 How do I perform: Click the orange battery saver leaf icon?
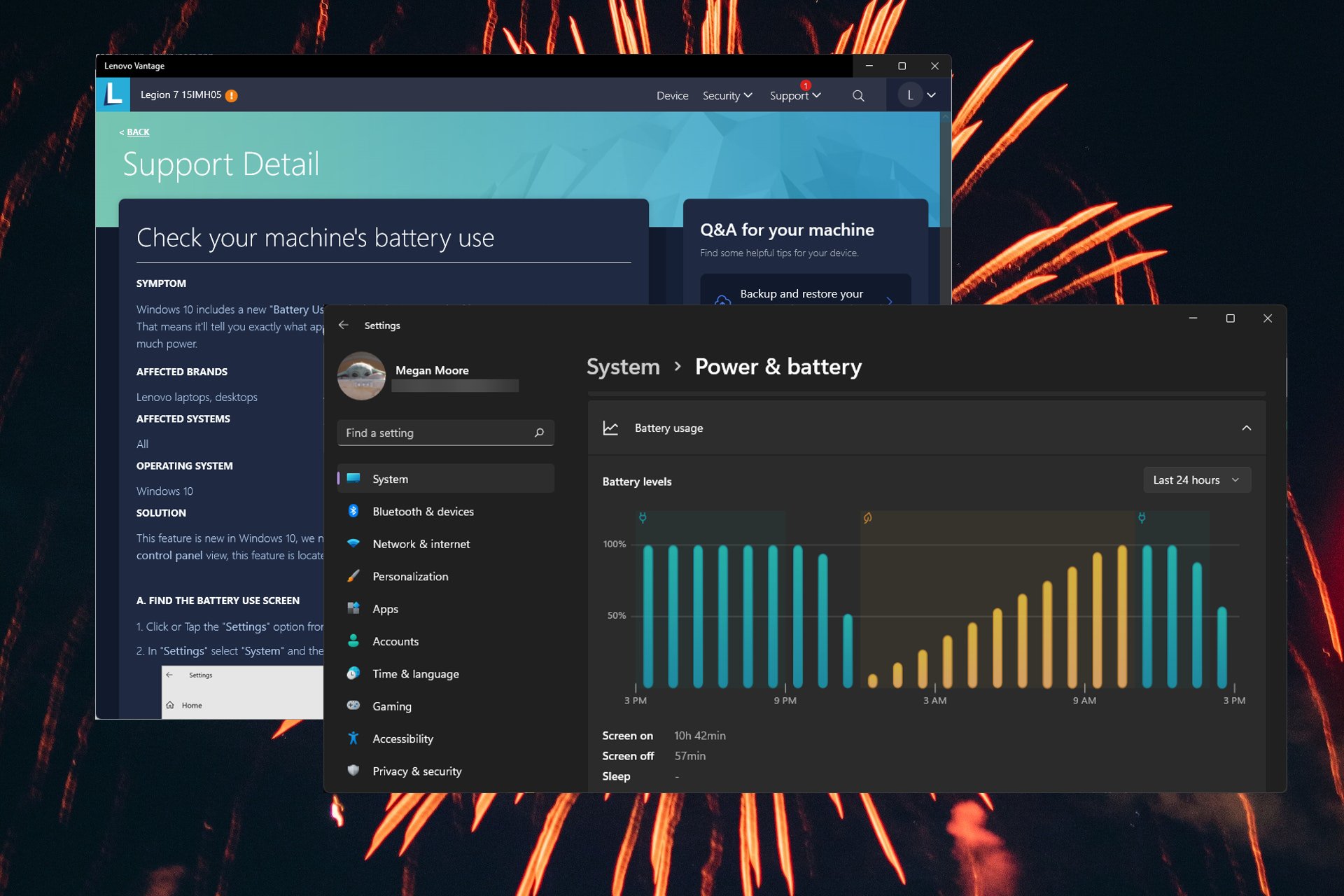coord(867,518)
